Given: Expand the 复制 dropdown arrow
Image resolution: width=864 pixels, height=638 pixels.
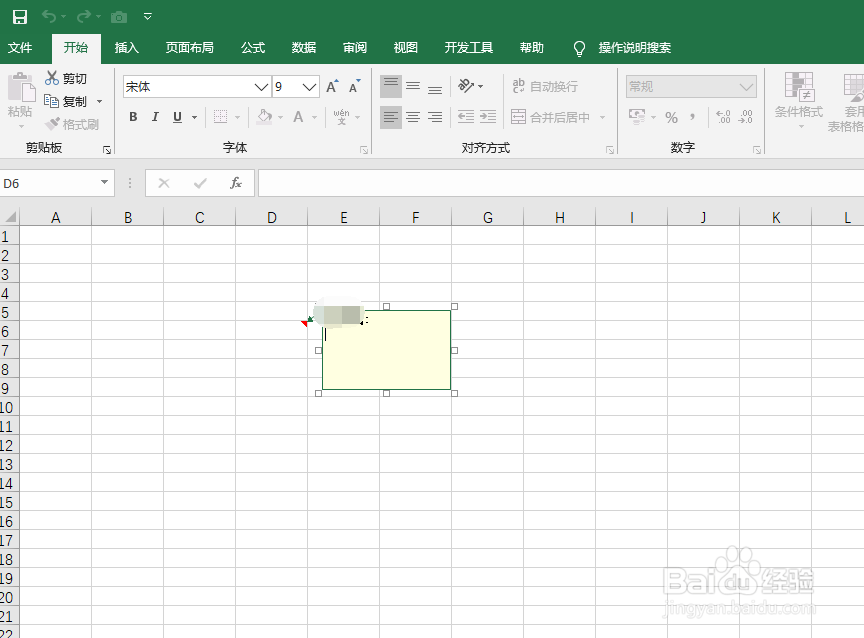Looking at the screenshot, I should pyautogui.click(x=100, y=101).
